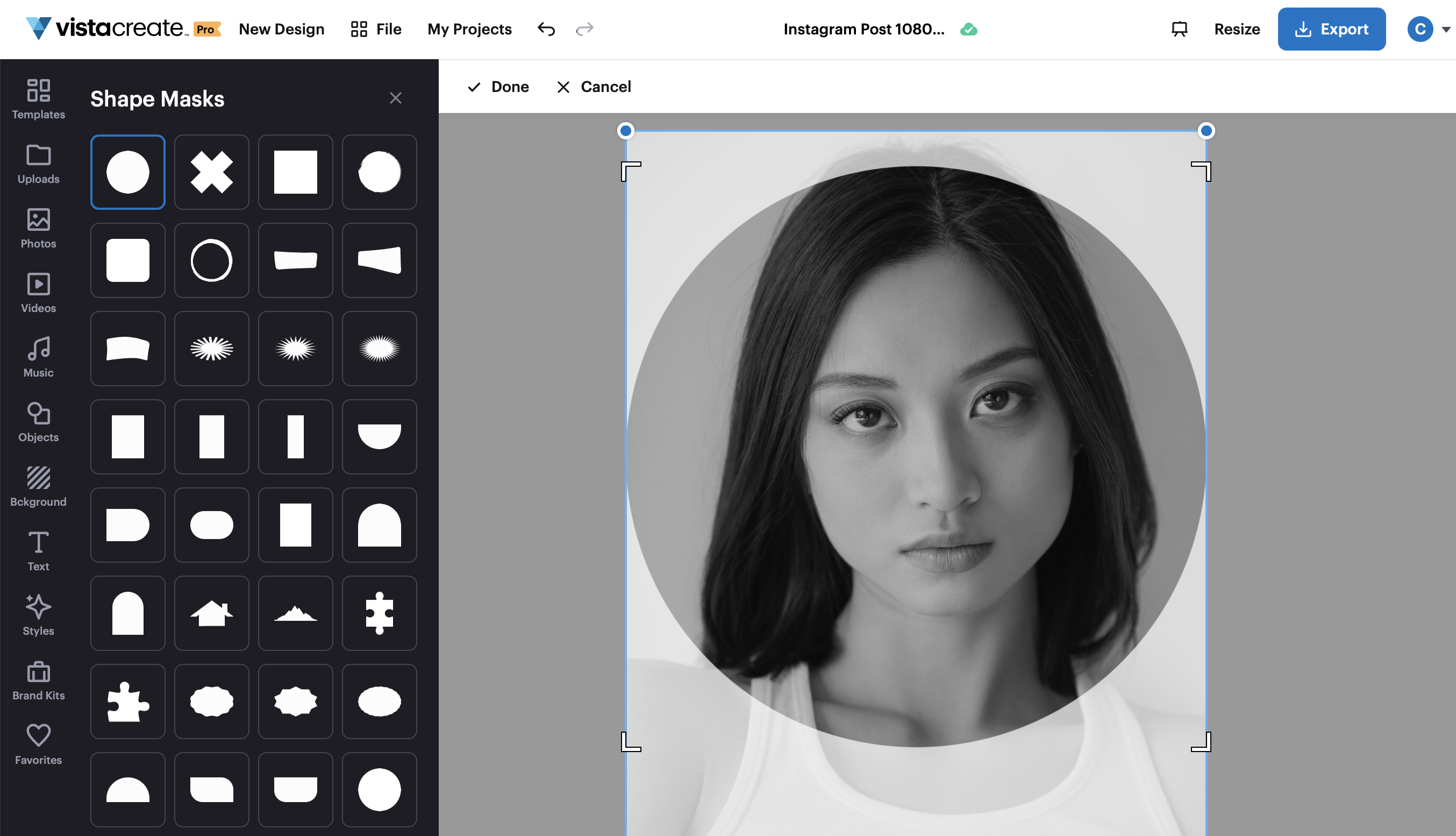
Task: Click the Undo arrow
Action: [546, 29]
